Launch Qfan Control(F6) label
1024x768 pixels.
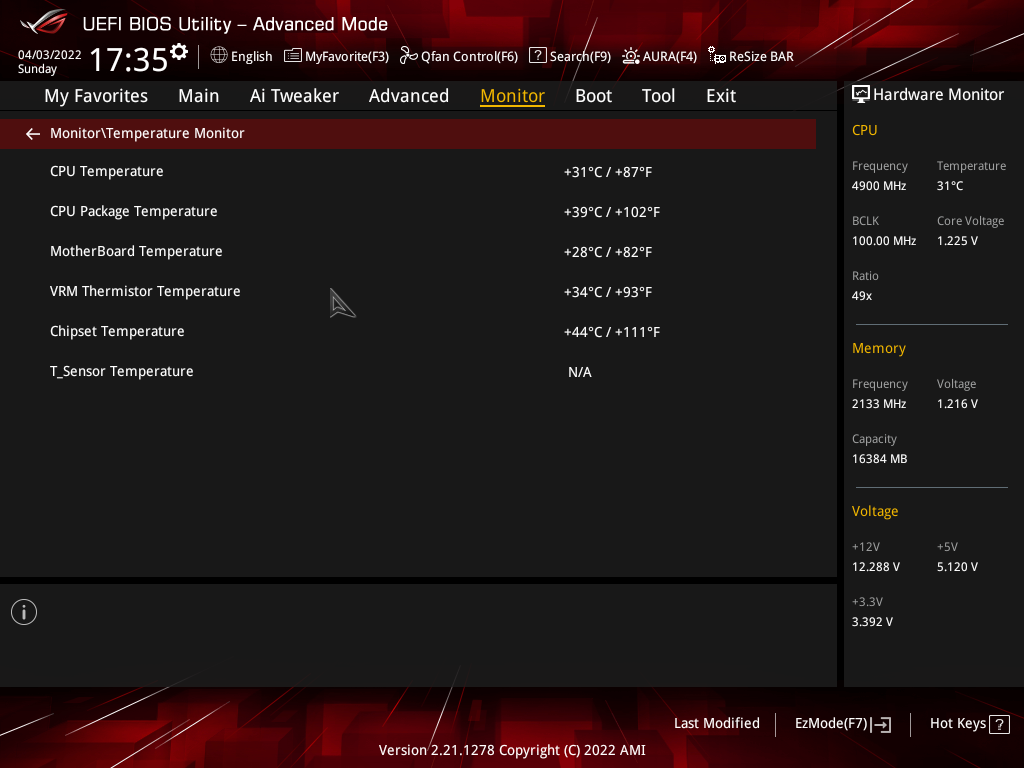470,57
